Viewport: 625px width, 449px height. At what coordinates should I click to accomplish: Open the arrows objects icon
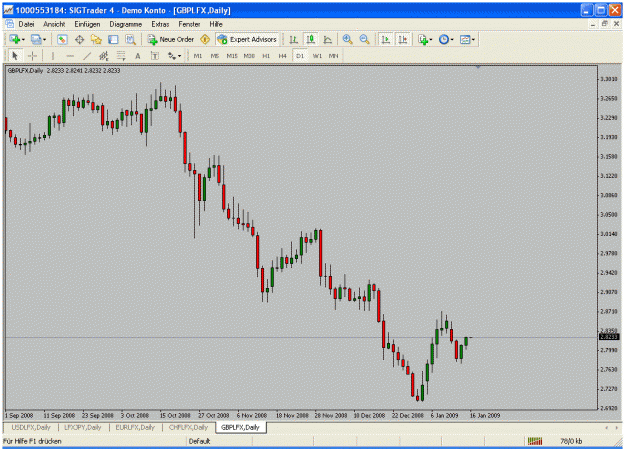[171, 56]
